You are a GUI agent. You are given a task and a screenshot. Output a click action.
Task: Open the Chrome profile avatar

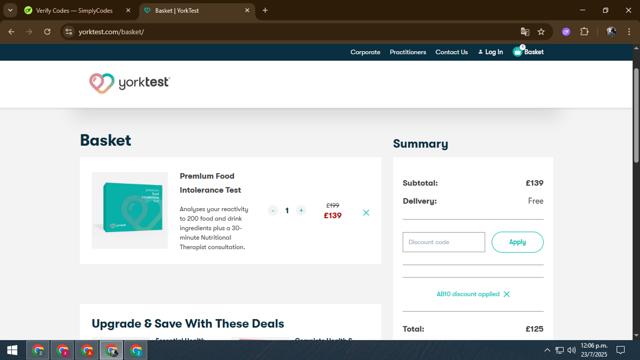coord(611,32)
